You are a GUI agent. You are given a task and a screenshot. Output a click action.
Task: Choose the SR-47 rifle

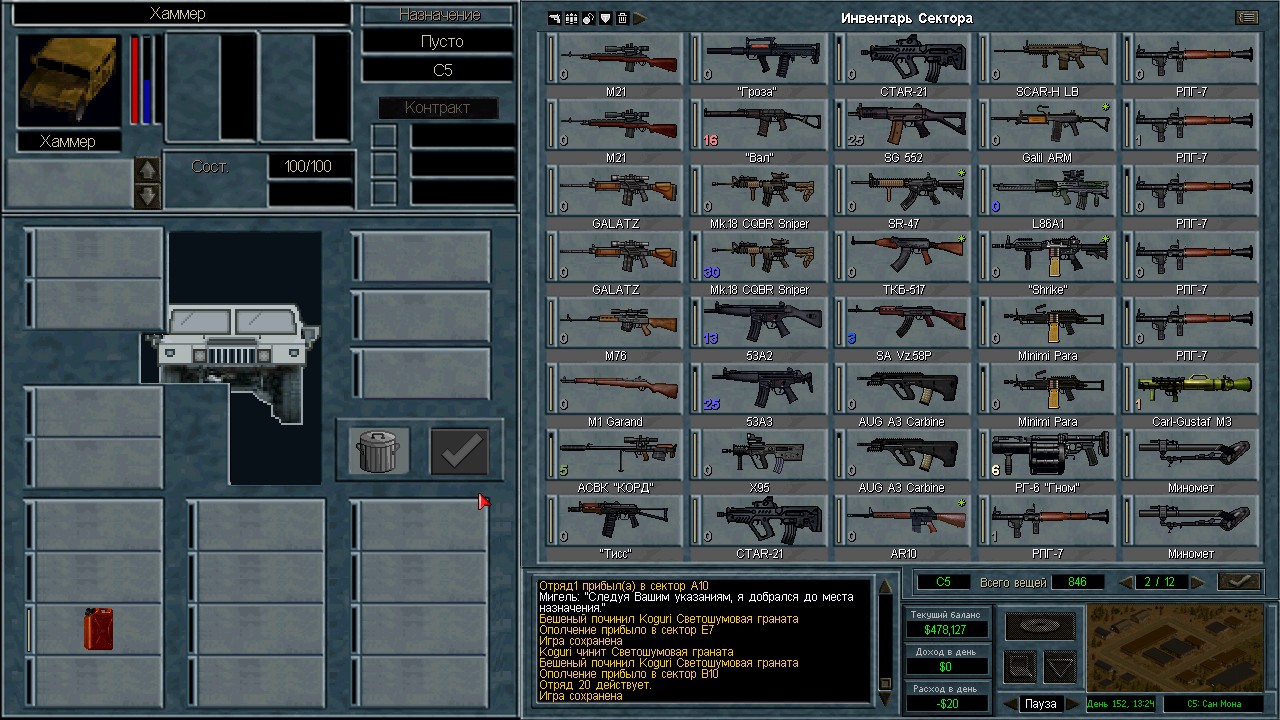tap(907, 191)
